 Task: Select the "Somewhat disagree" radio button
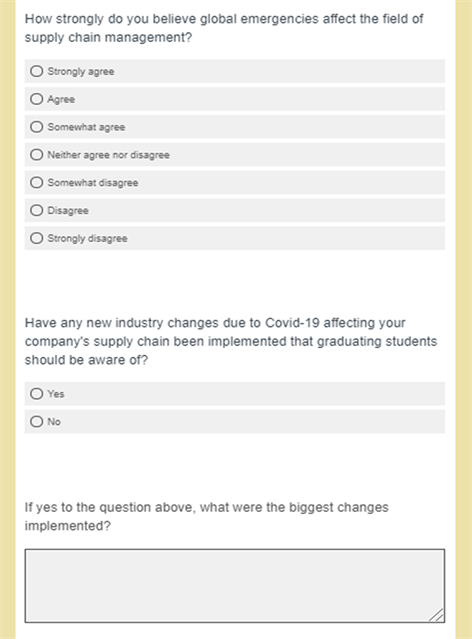(x=36, y=182)
